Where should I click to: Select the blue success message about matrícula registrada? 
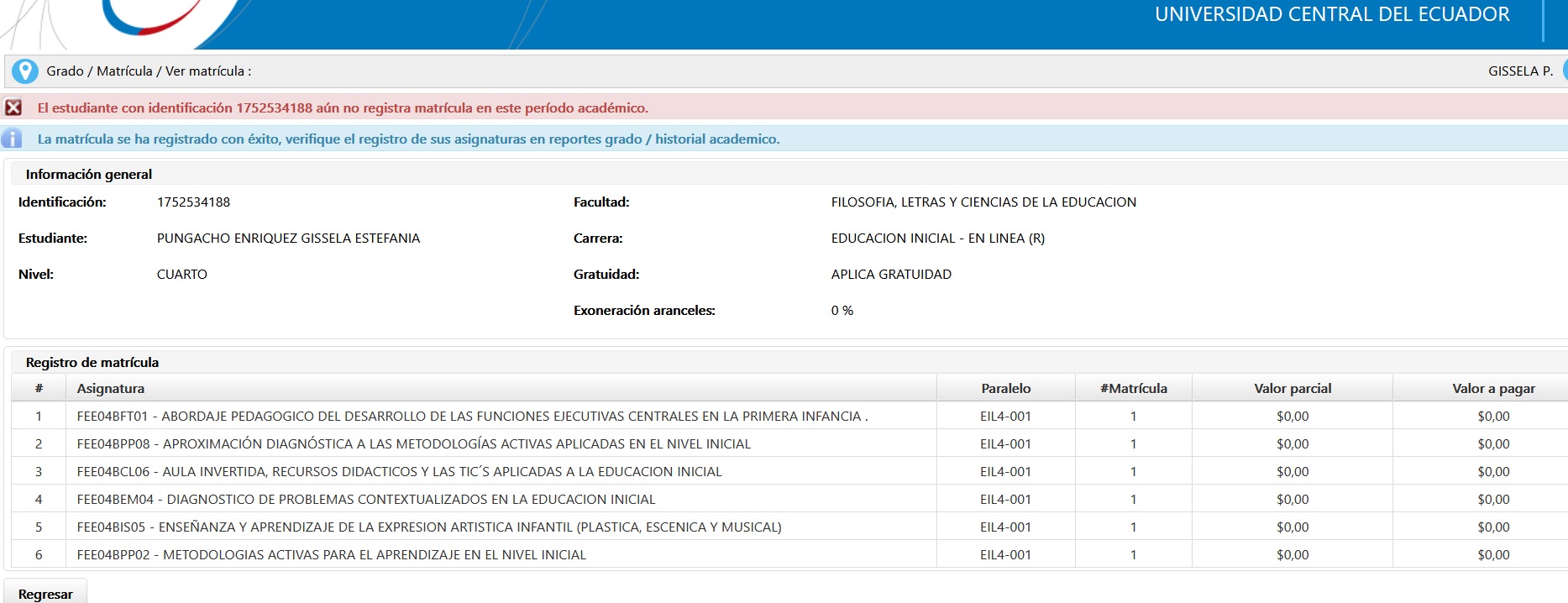pyautogui.click(x=408, y=139)
